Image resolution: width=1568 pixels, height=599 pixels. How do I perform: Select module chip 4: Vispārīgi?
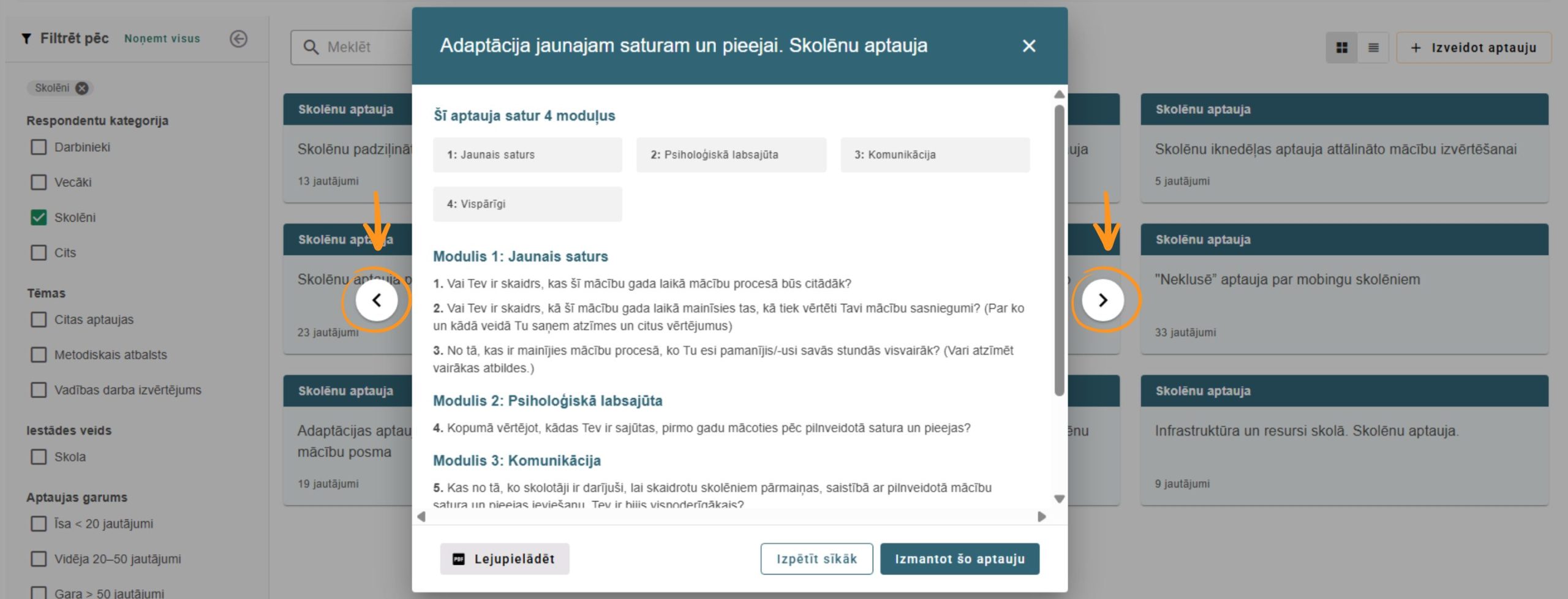(527, 203)
